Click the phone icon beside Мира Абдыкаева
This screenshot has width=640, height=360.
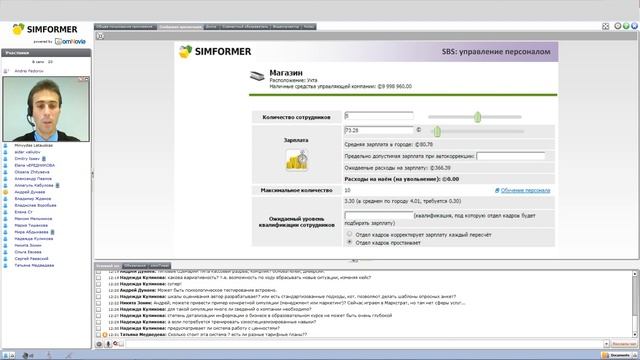pos(52,232)
